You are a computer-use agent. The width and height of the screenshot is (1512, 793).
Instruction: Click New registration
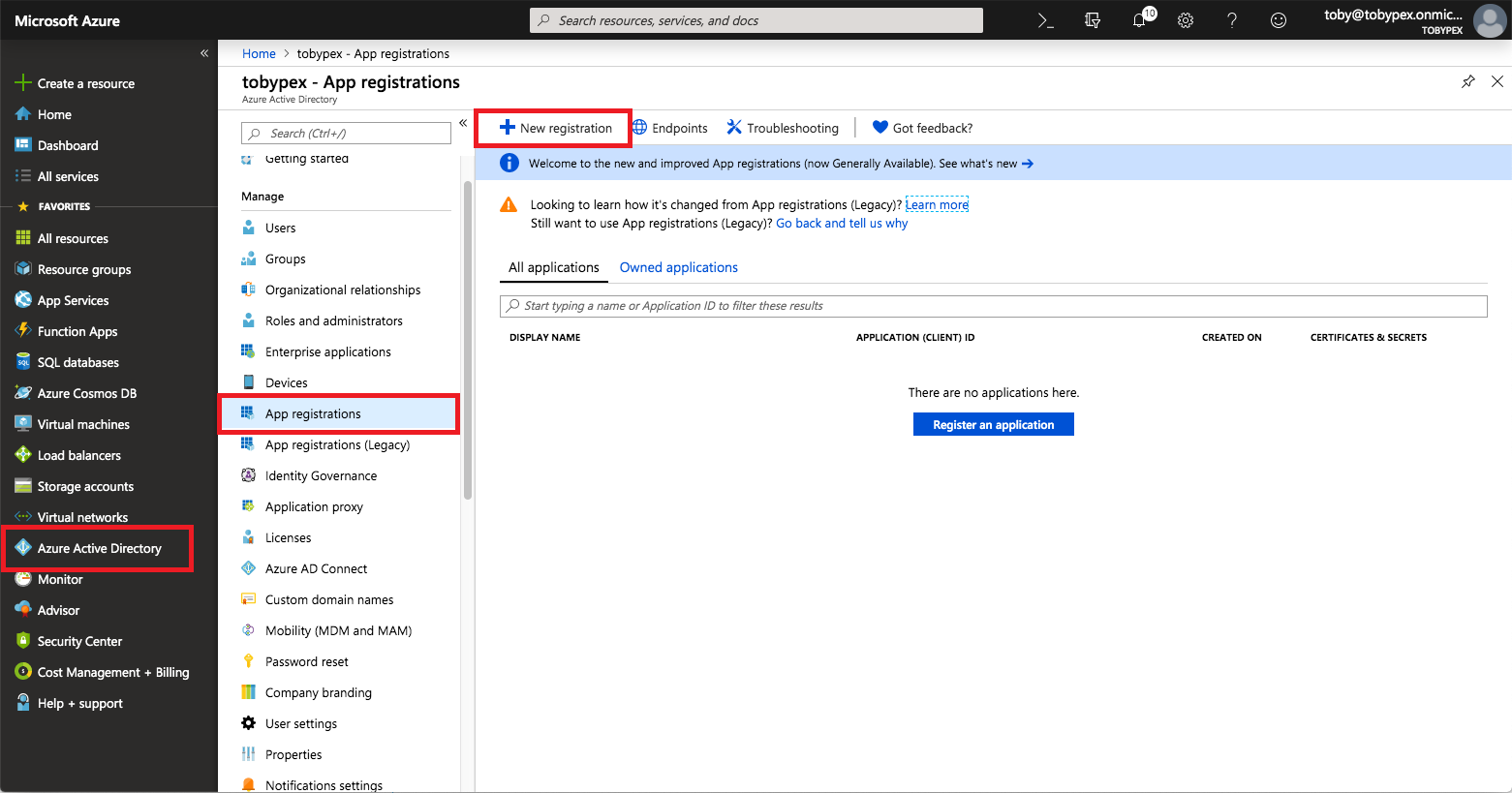(x=556, y=128)
